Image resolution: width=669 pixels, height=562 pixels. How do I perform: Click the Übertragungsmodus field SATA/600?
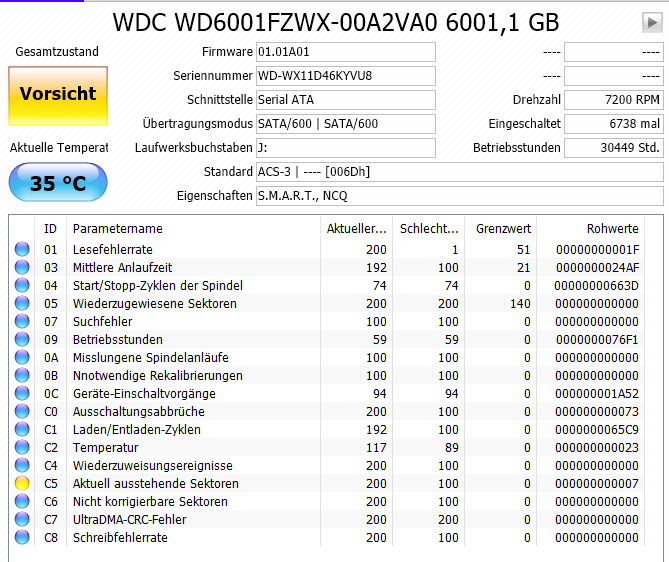click(346, 124)
